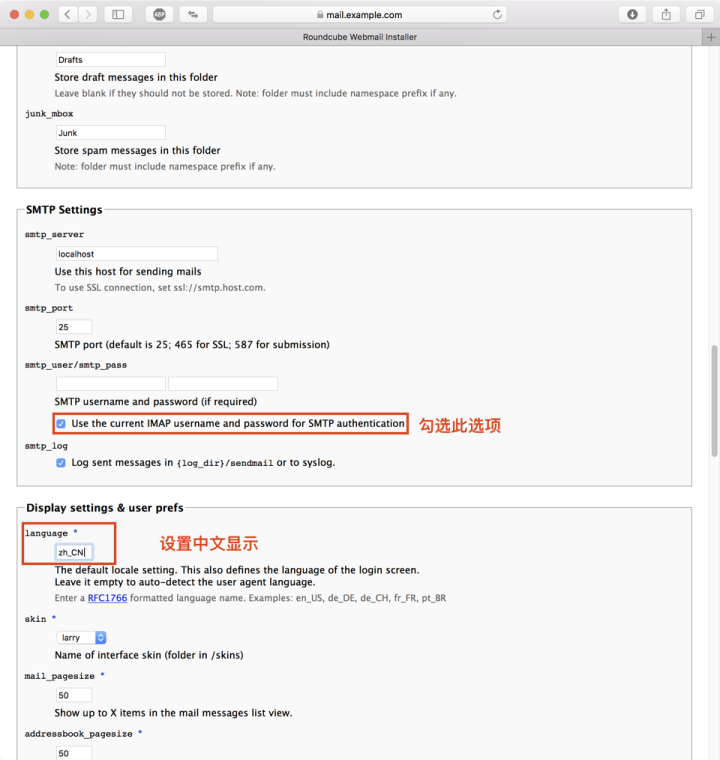The width and height of the screenshot is (720, 760).
Task: Open the skin dropdown showing larry
Action: (82, 638)
